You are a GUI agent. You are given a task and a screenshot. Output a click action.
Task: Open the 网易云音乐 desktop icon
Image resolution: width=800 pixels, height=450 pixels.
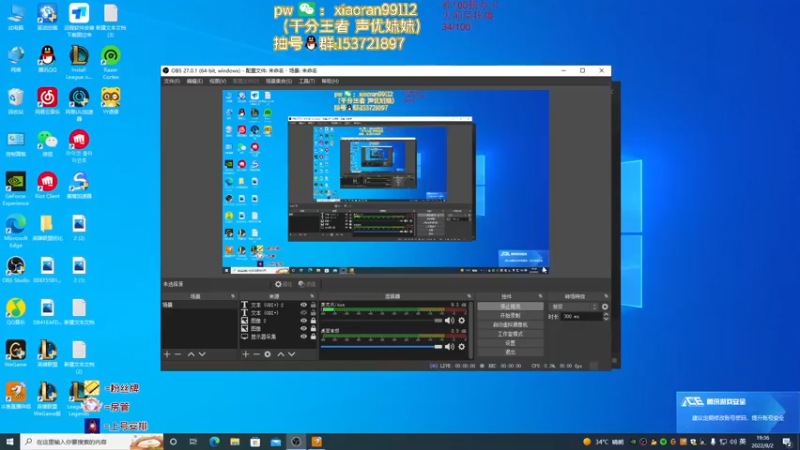click(x=47, y=101)
